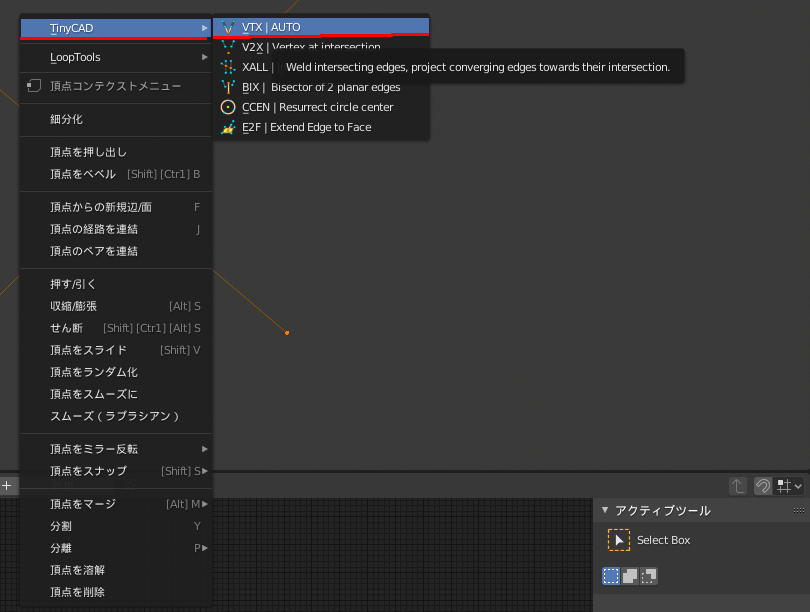Toggle the magnet snapping button

coord(762,486)
